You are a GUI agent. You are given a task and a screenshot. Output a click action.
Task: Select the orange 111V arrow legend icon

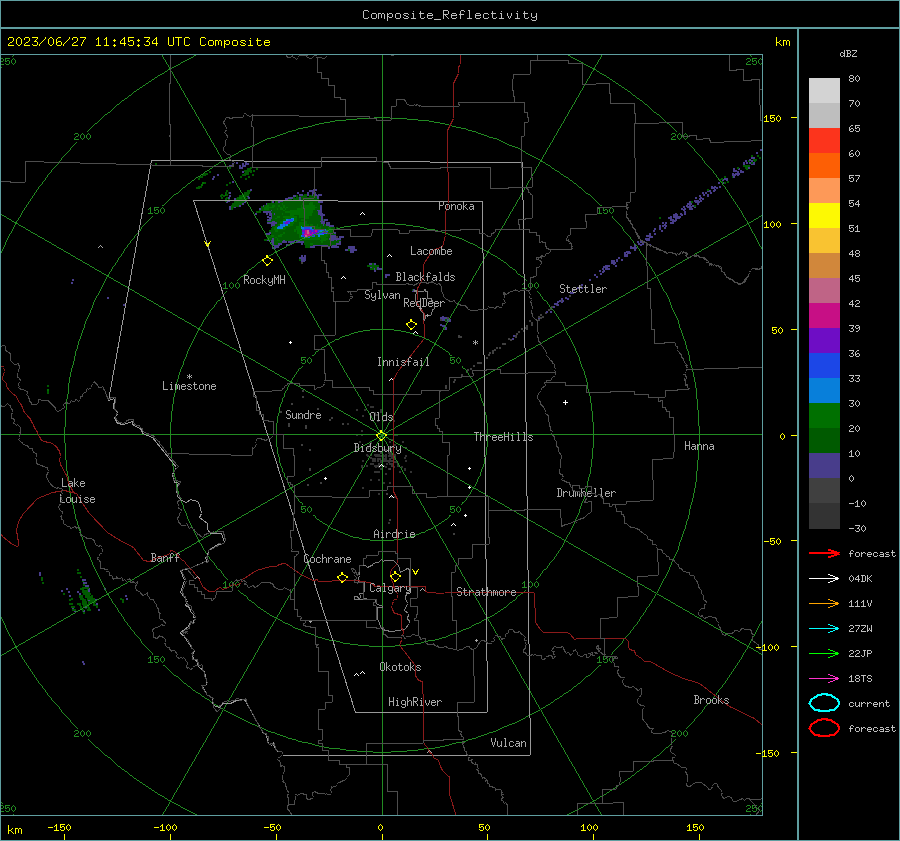[824, 603]
